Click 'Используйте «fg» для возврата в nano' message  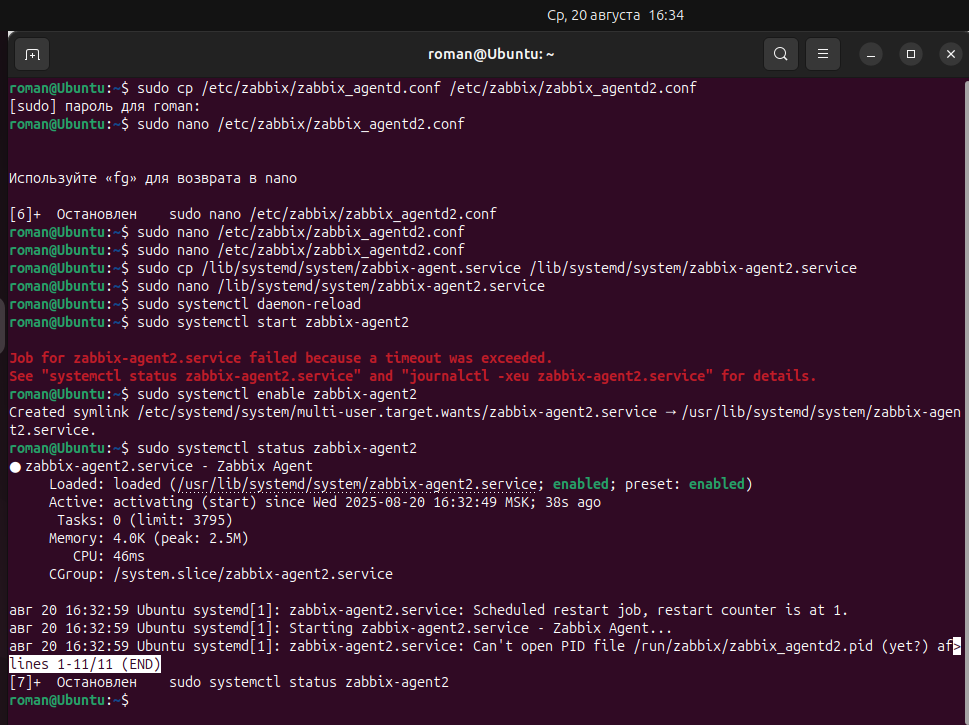click(153, 178)
